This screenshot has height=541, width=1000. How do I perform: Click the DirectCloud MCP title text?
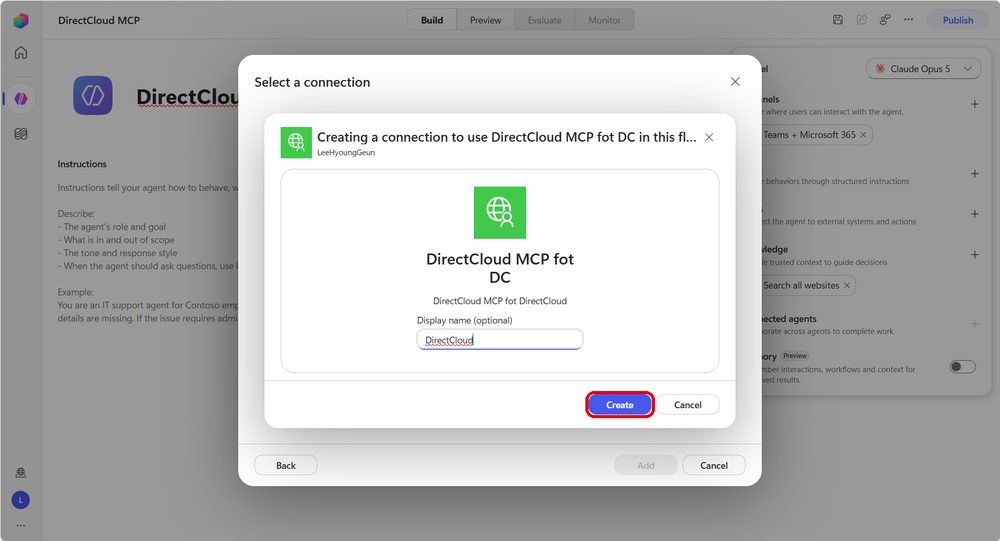click(x=99, y=20)
